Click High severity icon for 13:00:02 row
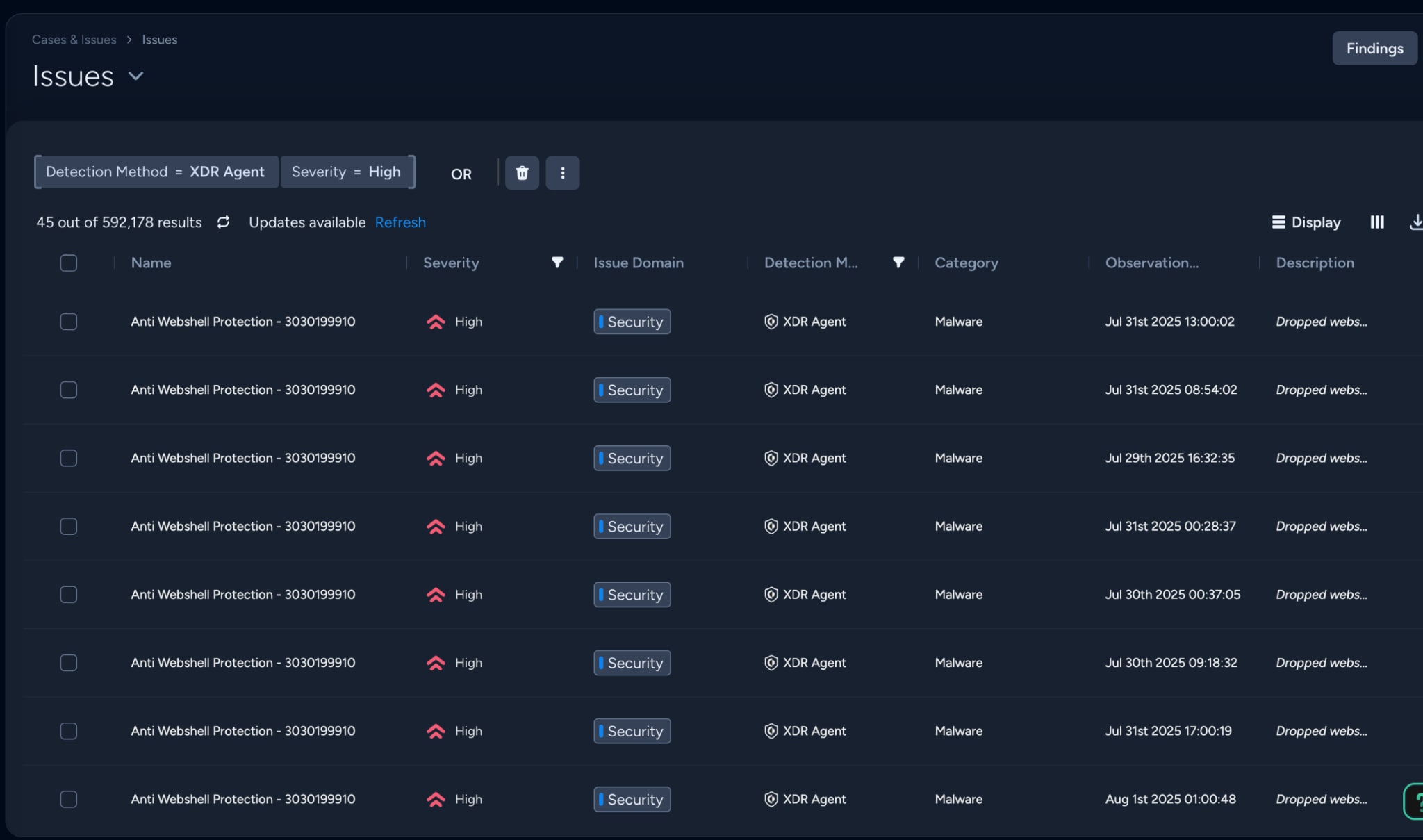The height and width of the screenshot is (840, 1423). [x=436, y=322]
